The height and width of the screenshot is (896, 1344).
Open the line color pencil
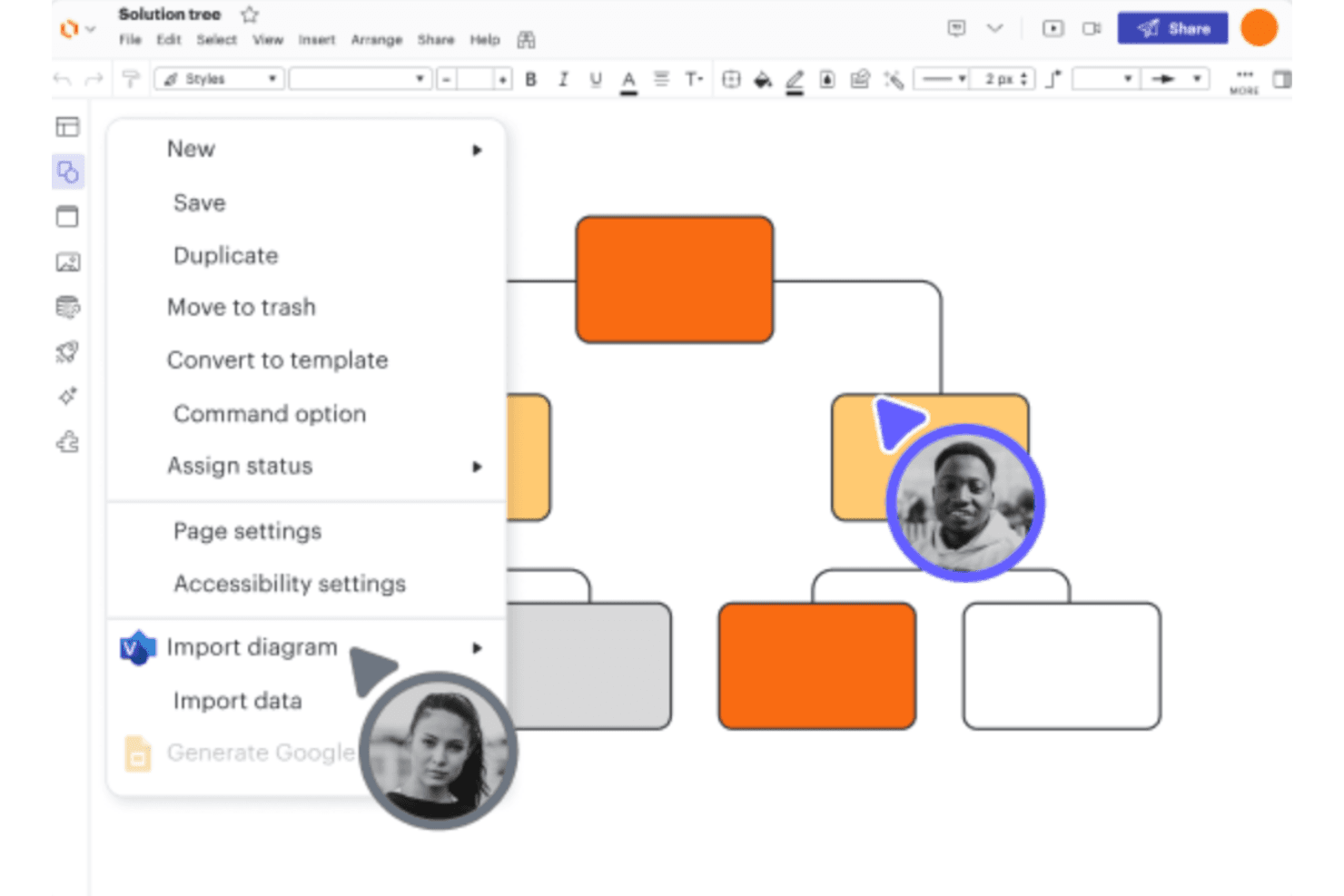coord(795,81)
